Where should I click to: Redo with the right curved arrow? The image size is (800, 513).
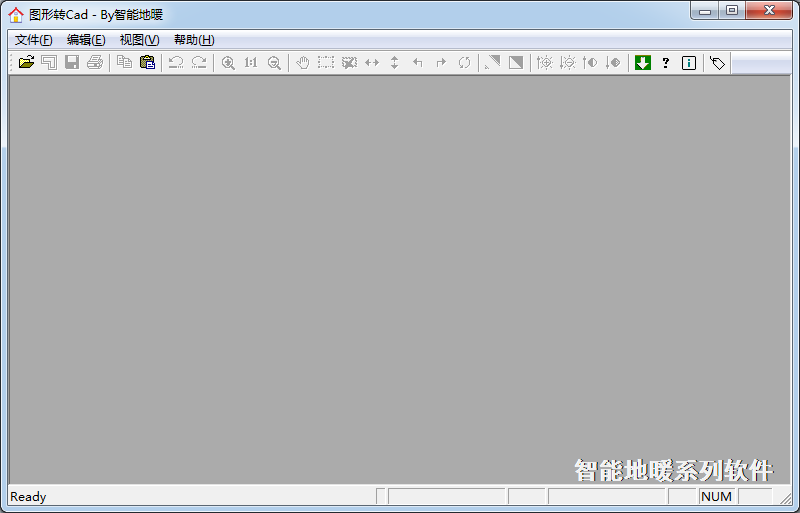pyautogui.click(x=199, y=62)
